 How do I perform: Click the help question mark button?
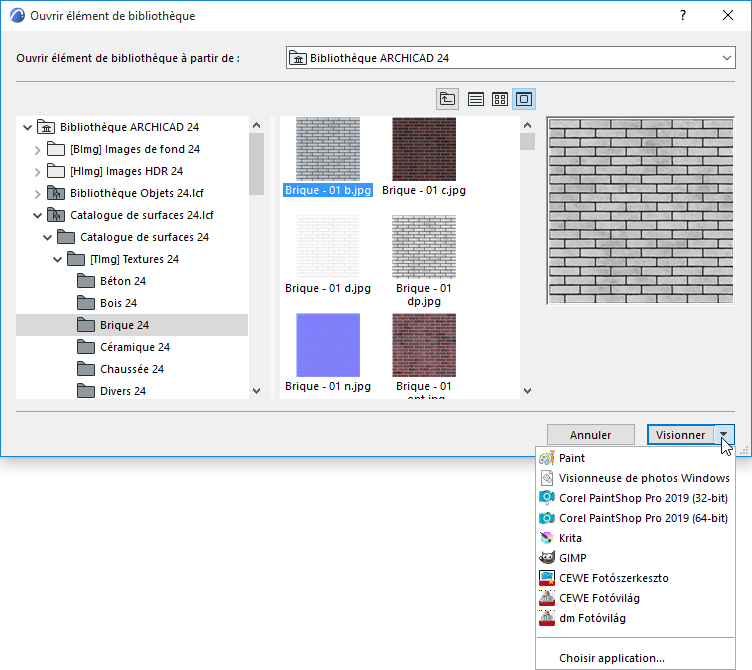[683, 15]
